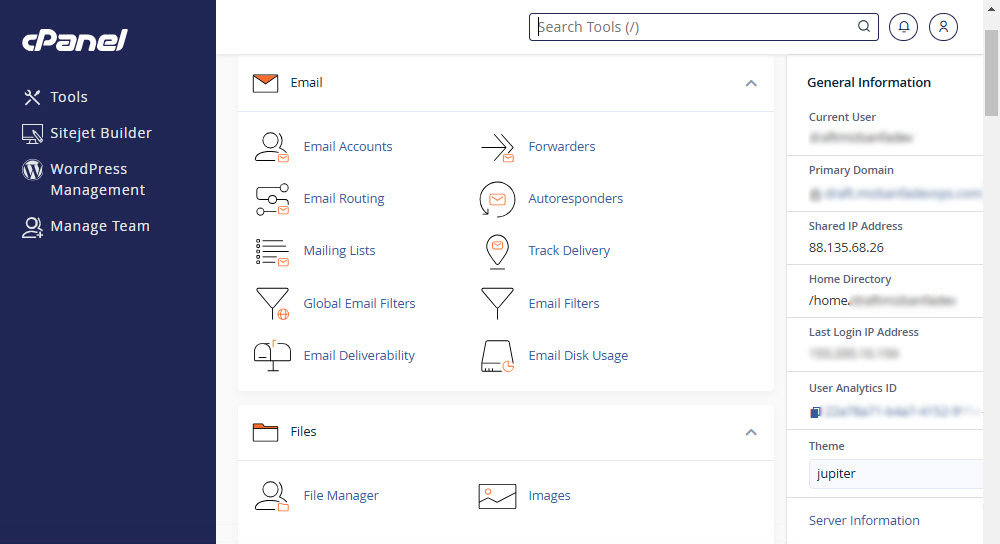The height and width of the screenshot is (544, 1000).
Task: Open the File Manager link
Action: 341,496
